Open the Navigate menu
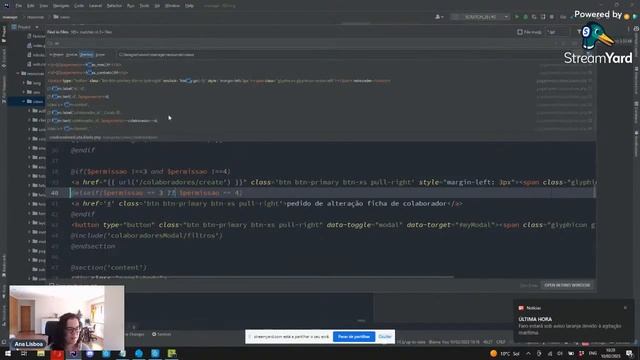The width and height of the screenshot is (640, 360). 61,6
